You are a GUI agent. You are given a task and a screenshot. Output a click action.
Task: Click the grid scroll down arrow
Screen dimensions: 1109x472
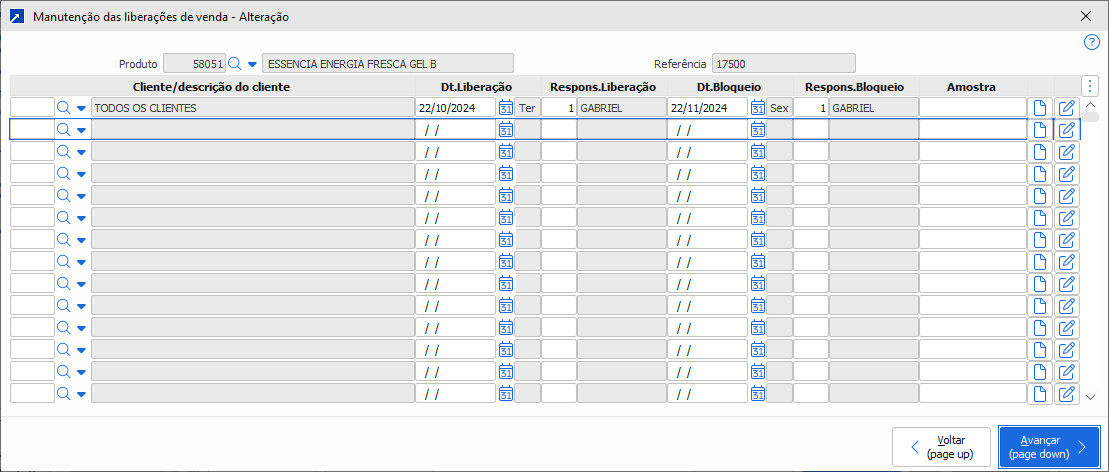tap(1090, 398)
